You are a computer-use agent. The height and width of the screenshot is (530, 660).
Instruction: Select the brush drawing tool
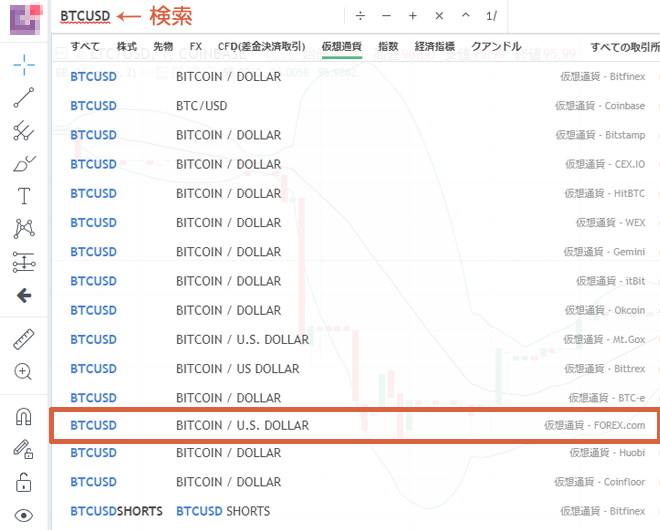click(x=24, y=163)
